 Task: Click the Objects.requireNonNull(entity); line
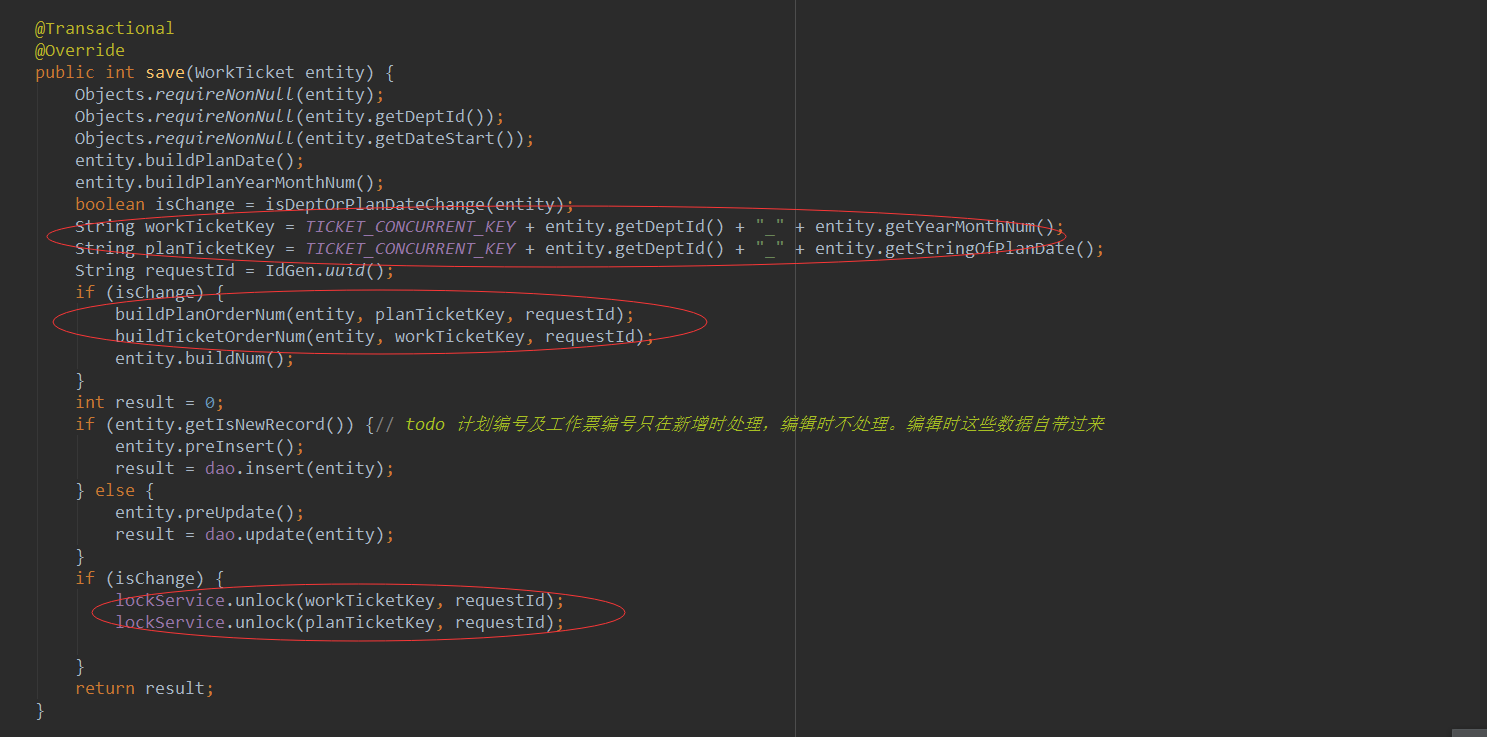230,94
